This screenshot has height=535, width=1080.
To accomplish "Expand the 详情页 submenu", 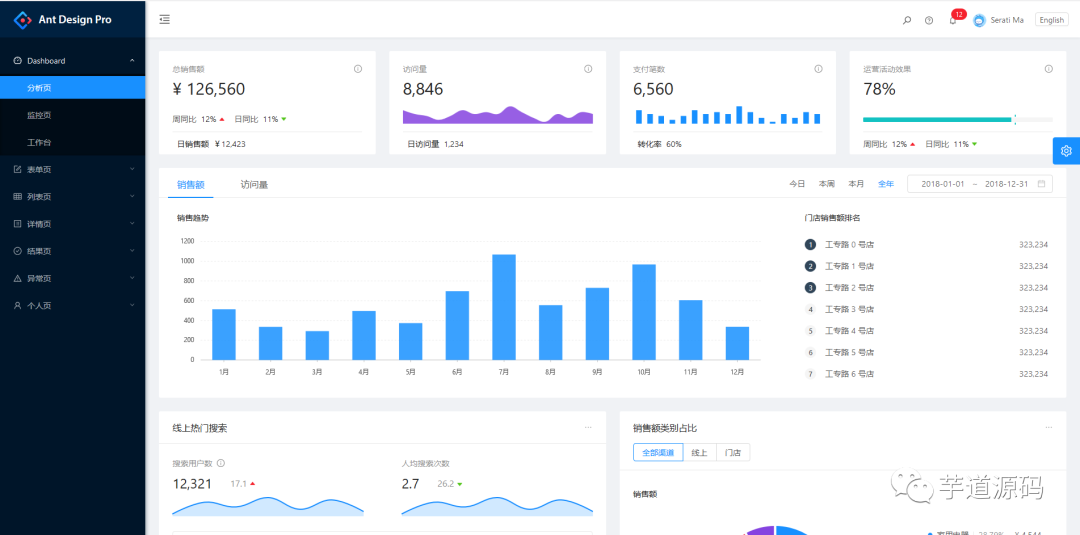I will point(132,224).
